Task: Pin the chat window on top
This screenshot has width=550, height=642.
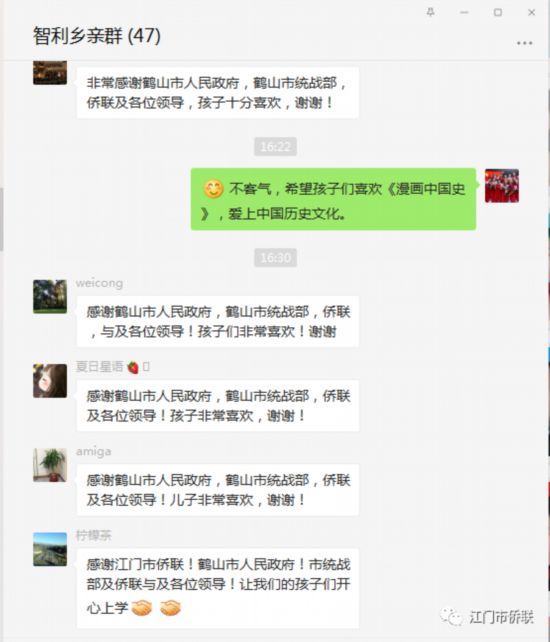Action: [x=430, y=13]
